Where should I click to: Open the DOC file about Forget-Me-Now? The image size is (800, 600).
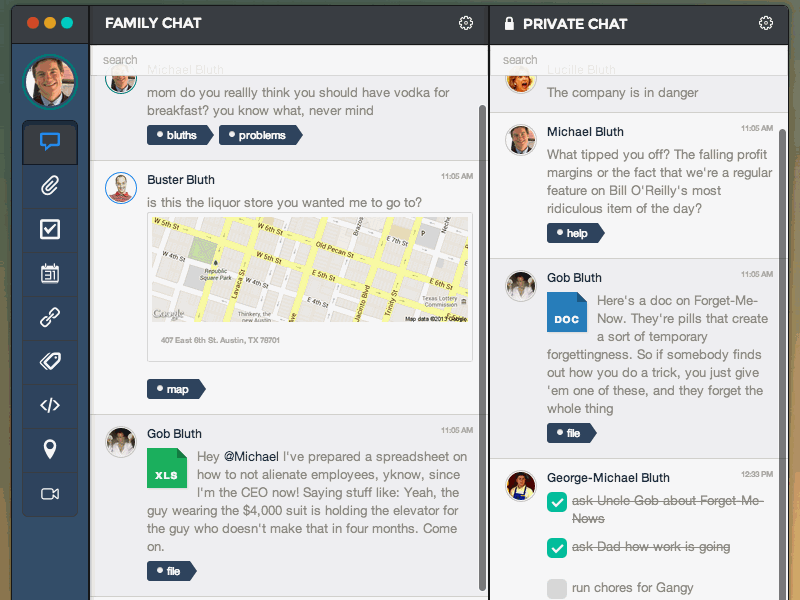click(x=567, y=312)
